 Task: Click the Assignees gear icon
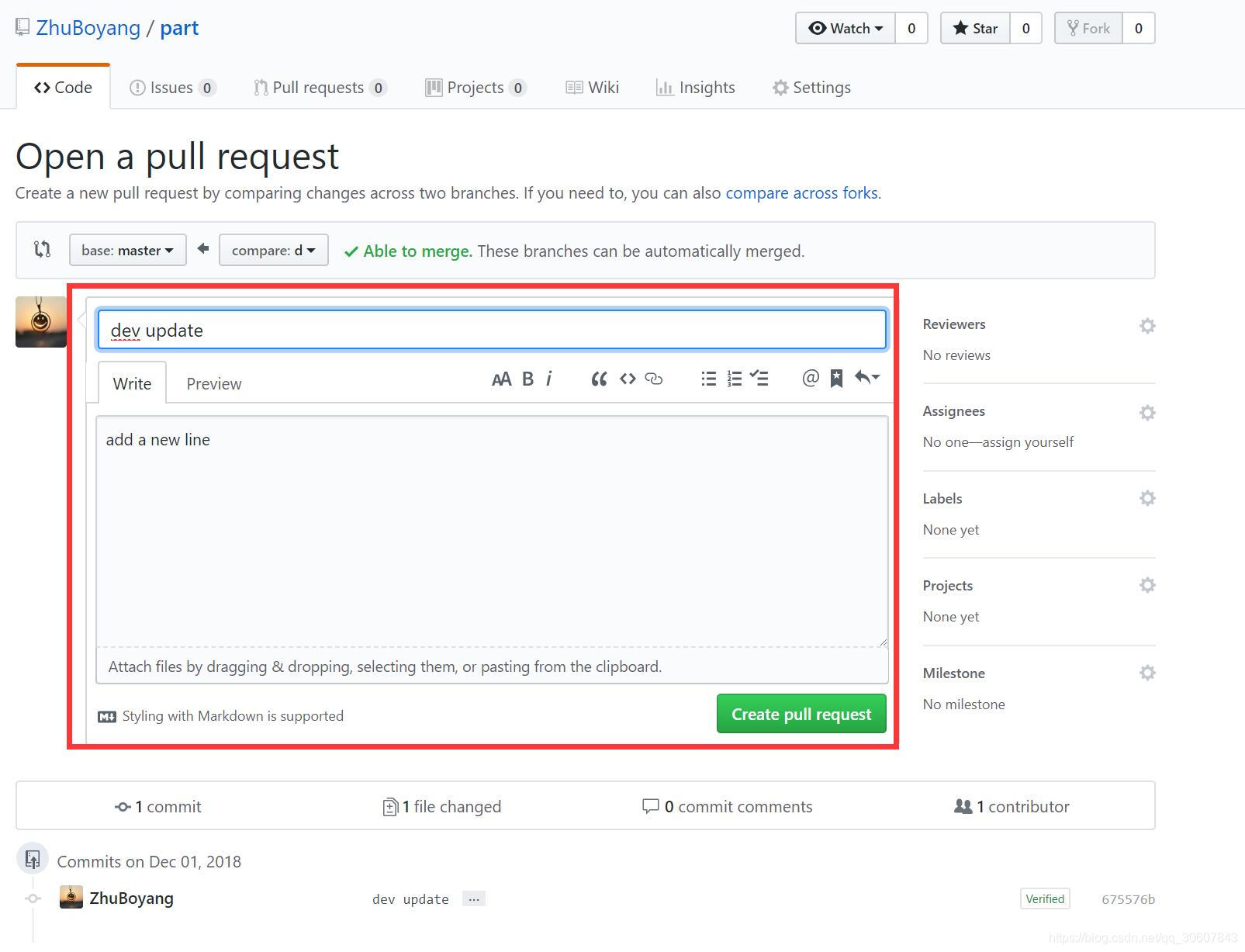point(1147,413)
